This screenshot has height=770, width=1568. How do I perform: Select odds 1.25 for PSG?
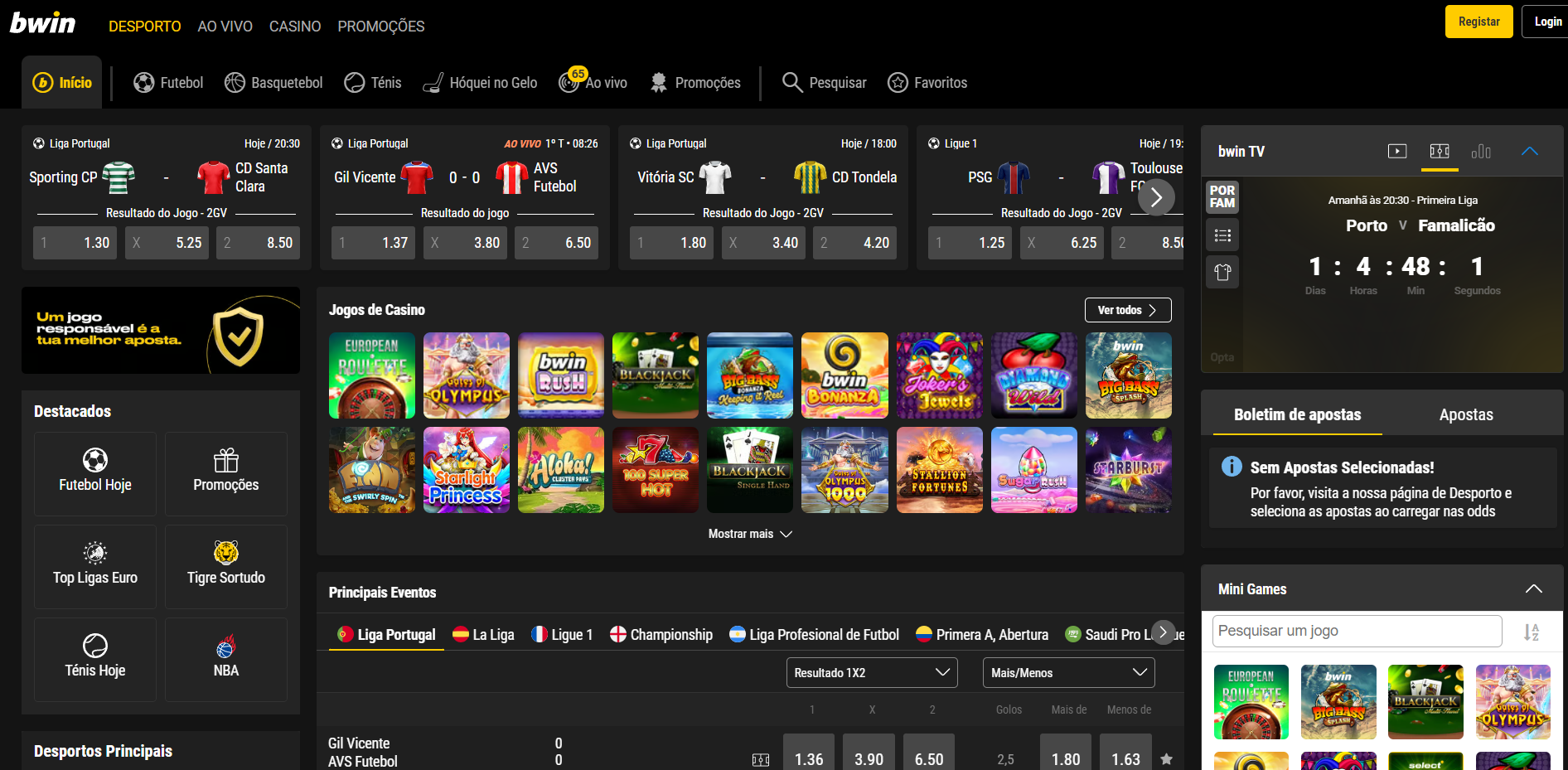click(x=970, y=243)
